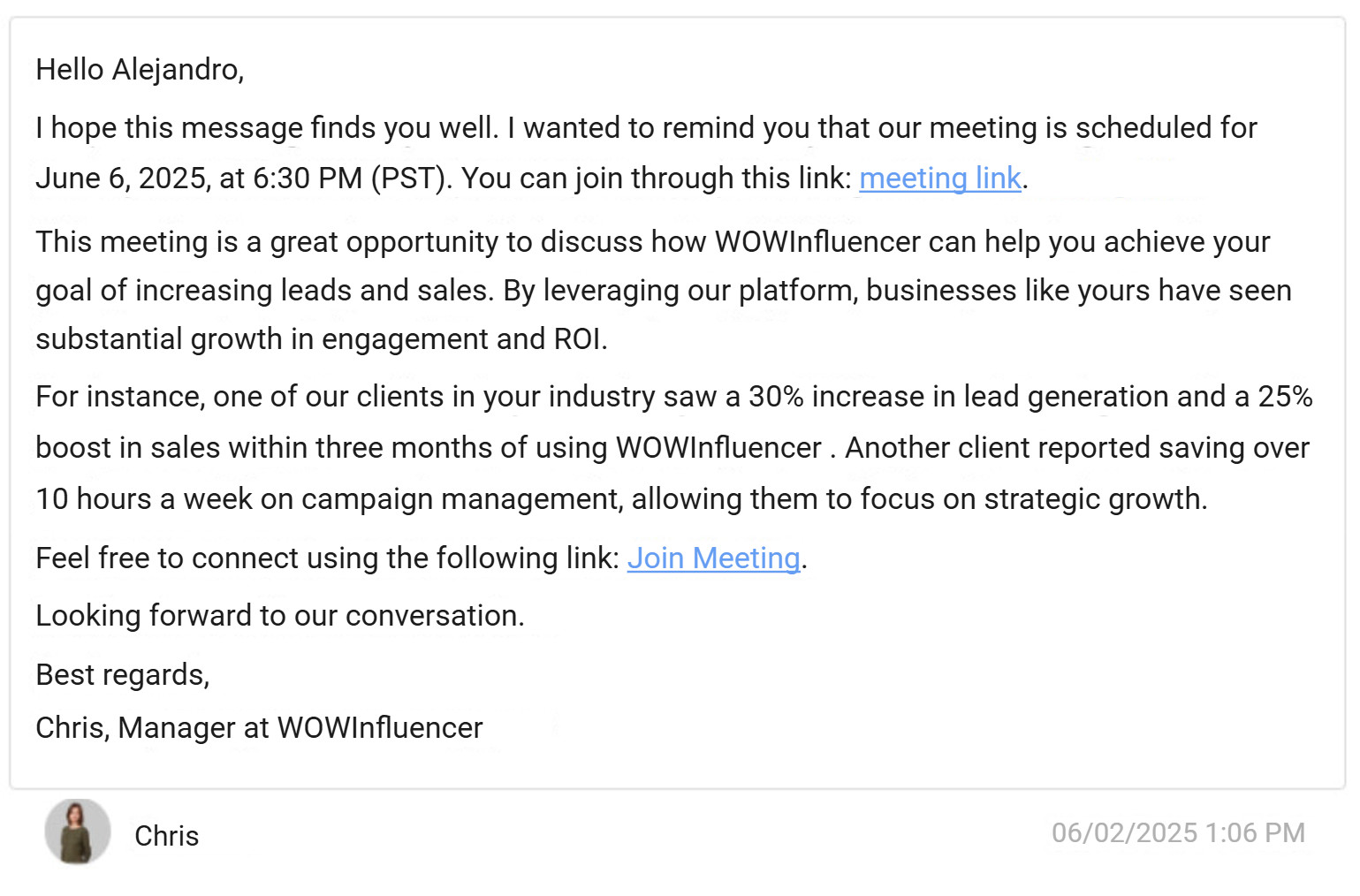Select sender name "Chris" beside the avatar
Screen dimensions: 1360x896
(166, 836)
